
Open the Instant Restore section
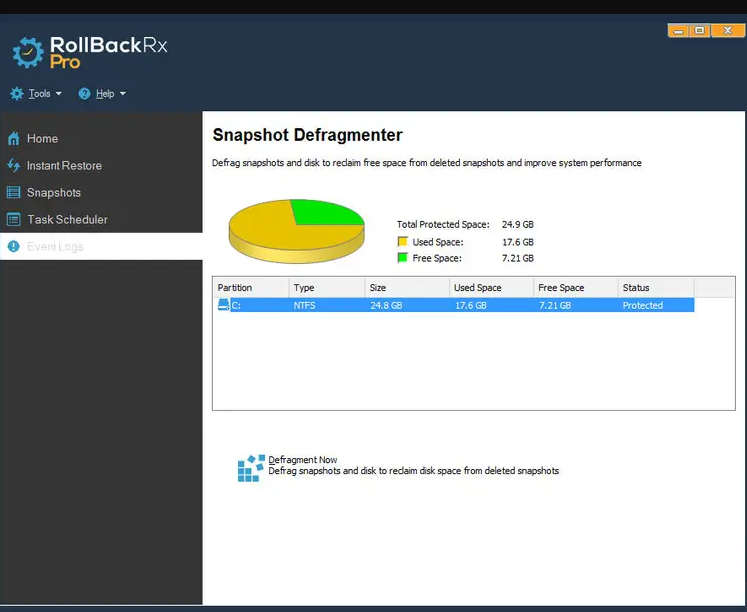click(x=101, y=165)
